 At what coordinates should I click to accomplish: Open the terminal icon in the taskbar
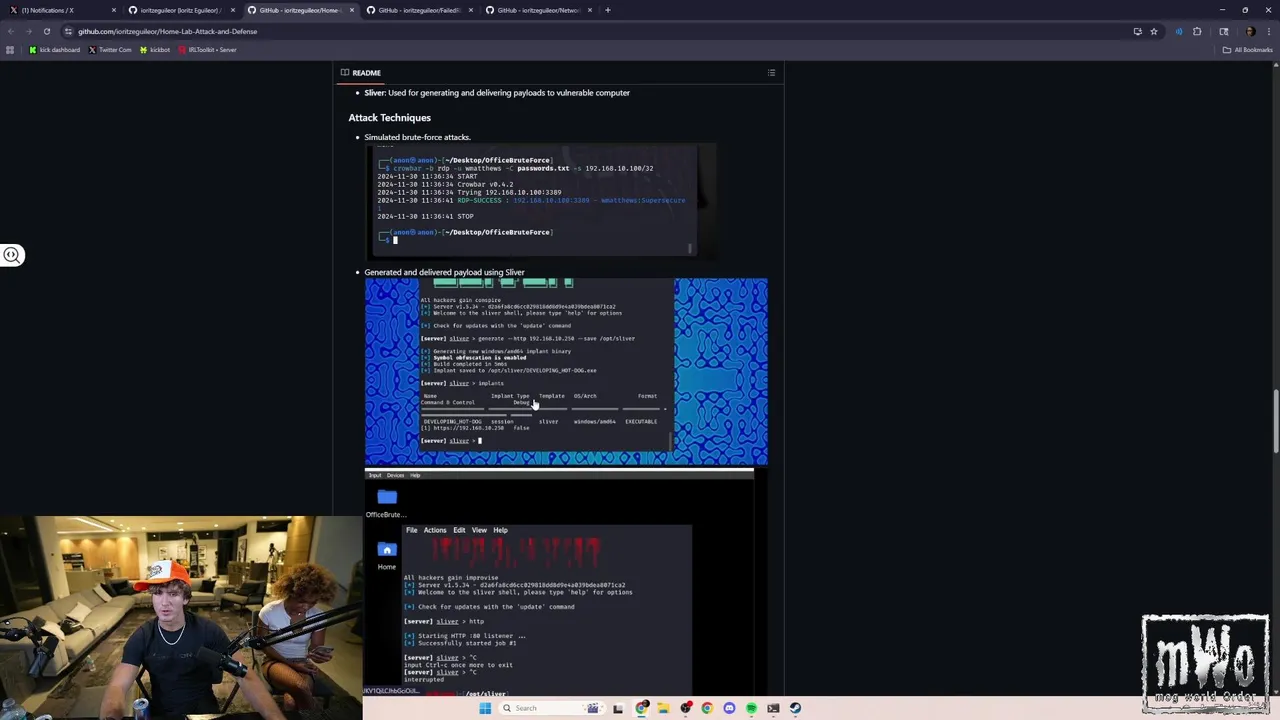pos(773,708)
